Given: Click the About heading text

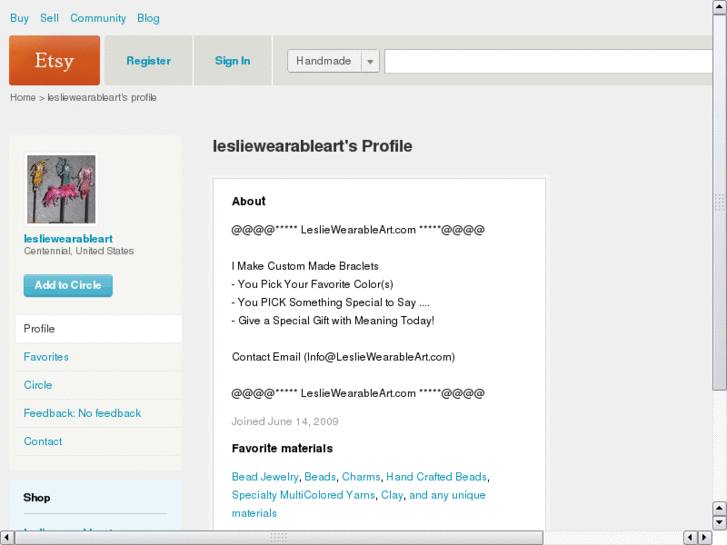Looking at the screenshot, I should pos(249,201).
